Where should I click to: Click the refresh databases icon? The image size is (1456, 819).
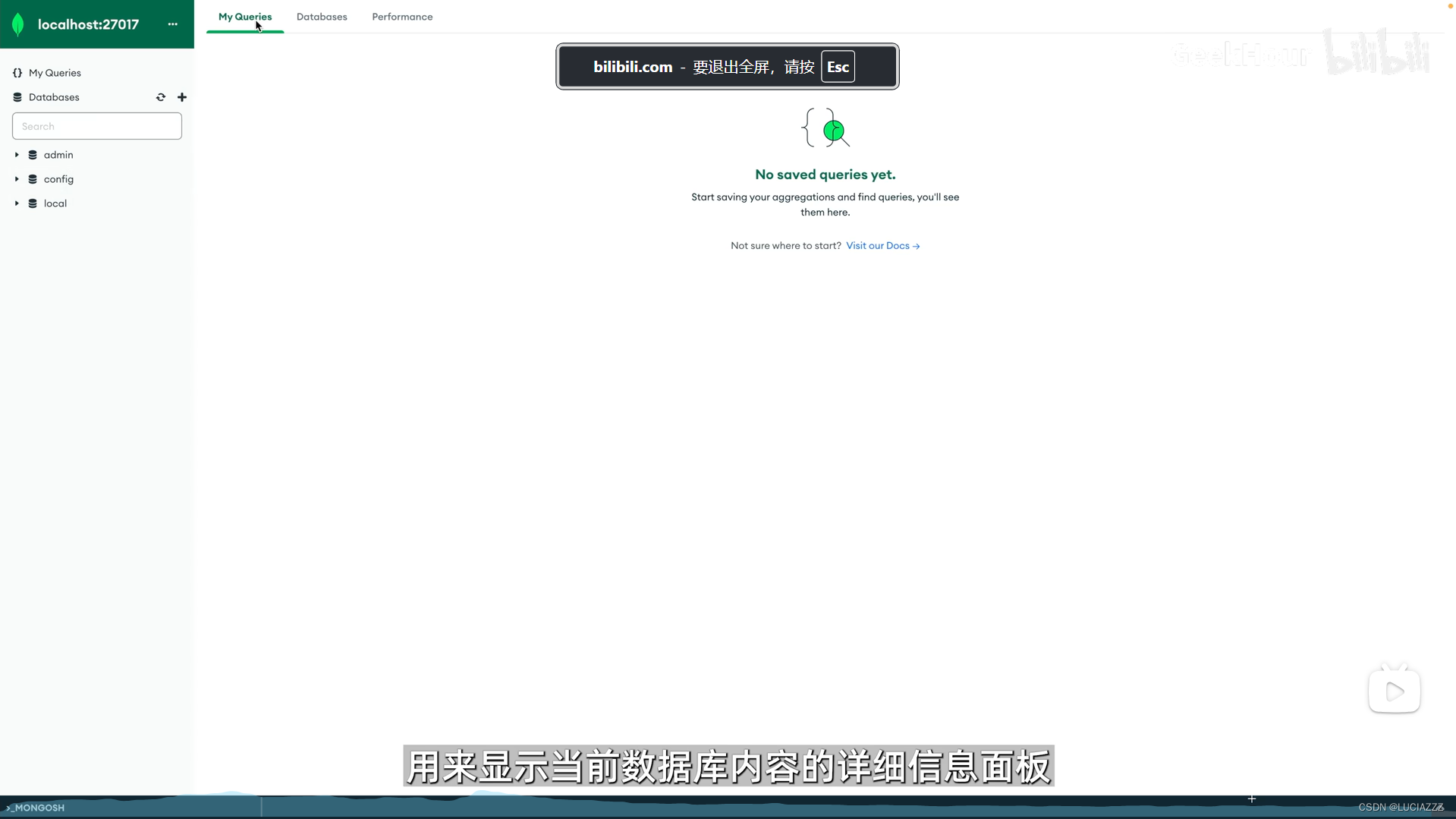[x=160, y=97]
